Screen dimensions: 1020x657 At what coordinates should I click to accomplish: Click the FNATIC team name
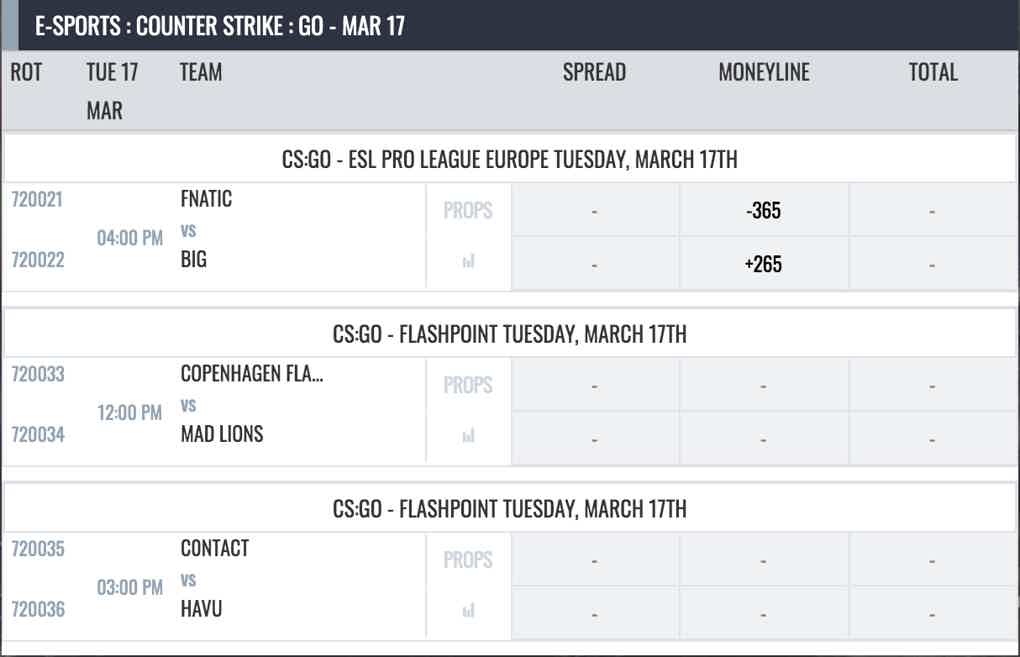[x=206, y=198]
